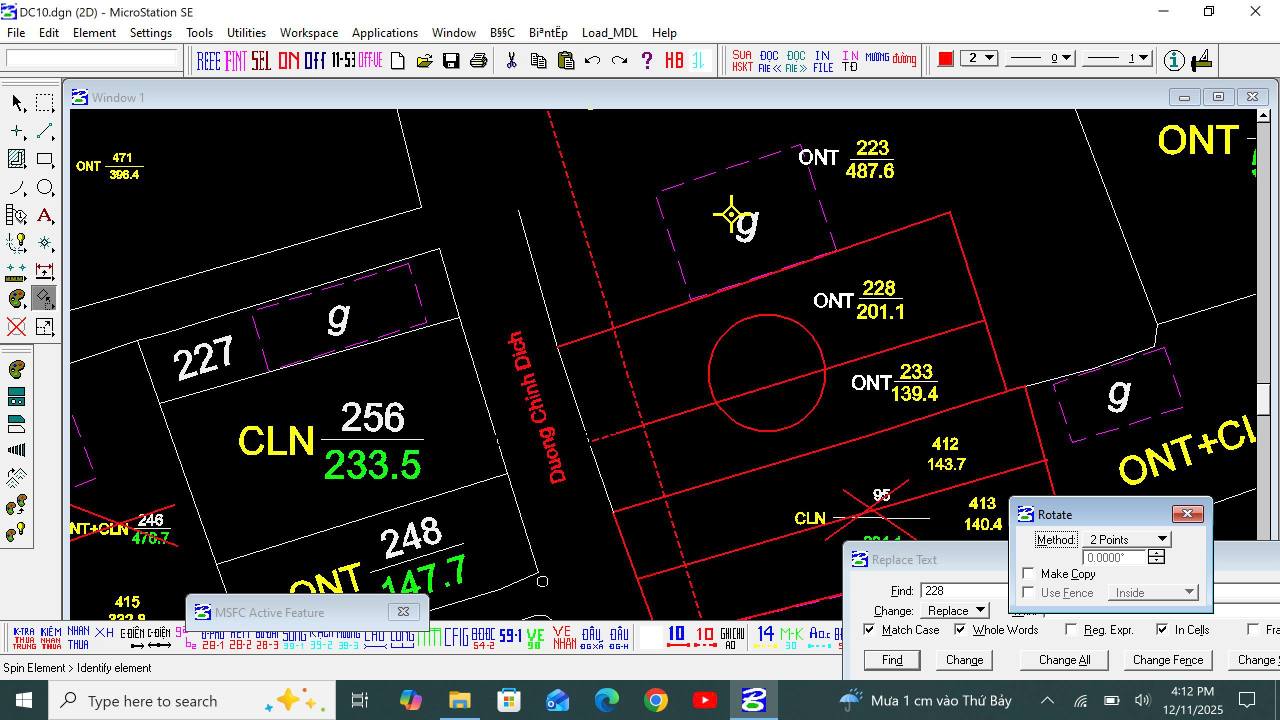The image size is (1280, 720).
Task: Click the Paste icon on toolbar
Action: point(564,60)
